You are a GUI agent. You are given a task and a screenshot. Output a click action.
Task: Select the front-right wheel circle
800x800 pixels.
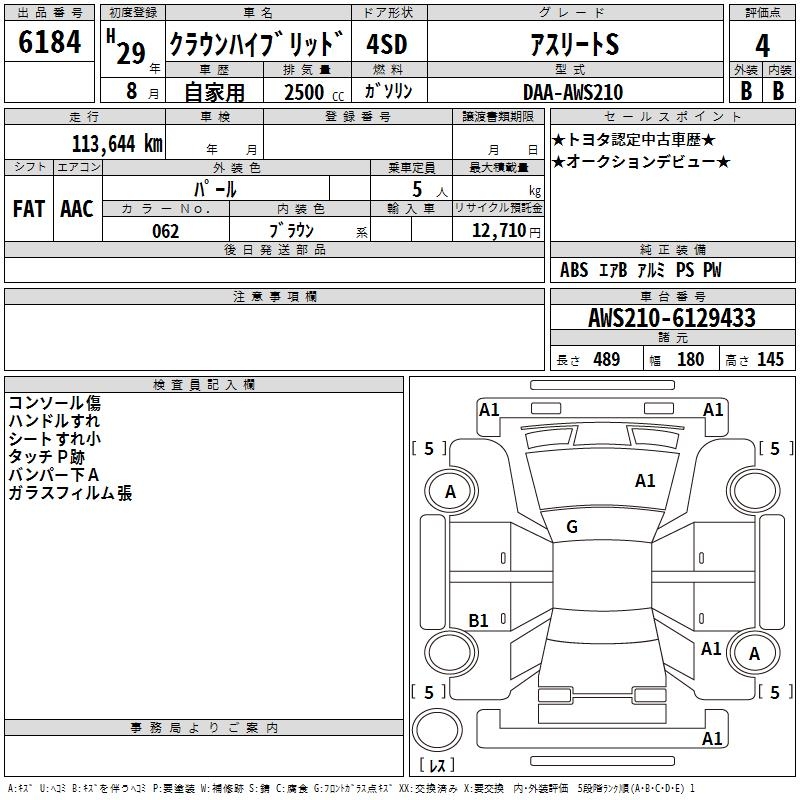tap(754, 491)
